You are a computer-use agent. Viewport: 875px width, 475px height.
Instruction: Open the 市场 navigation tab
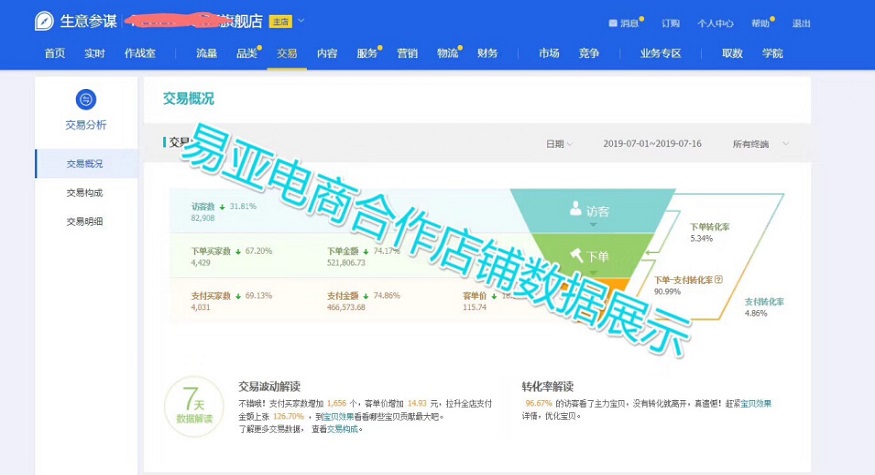(548, 53)
